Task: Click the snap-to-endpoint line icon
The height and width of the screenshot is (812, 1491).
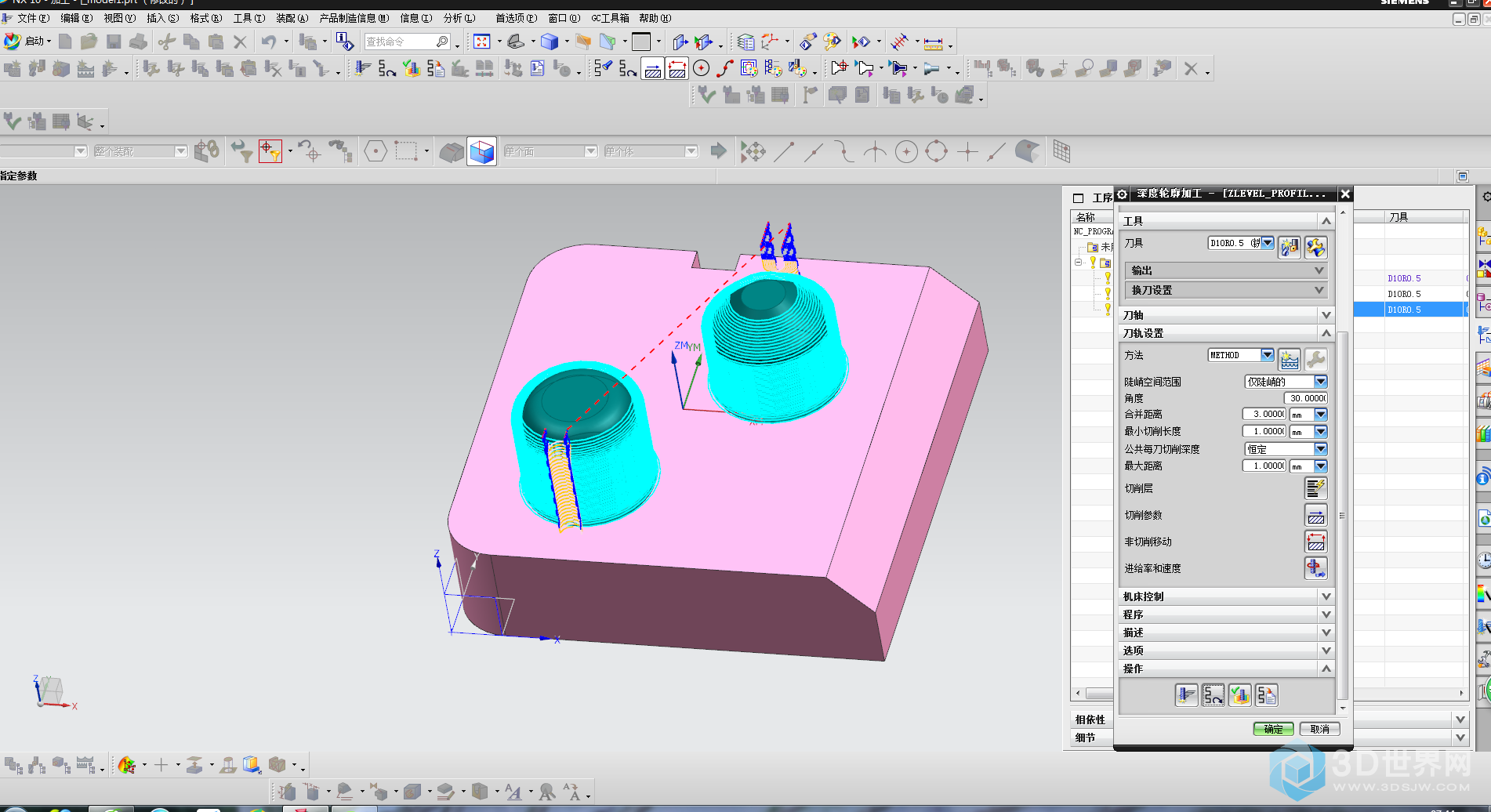Action: (x=784, y=152)
